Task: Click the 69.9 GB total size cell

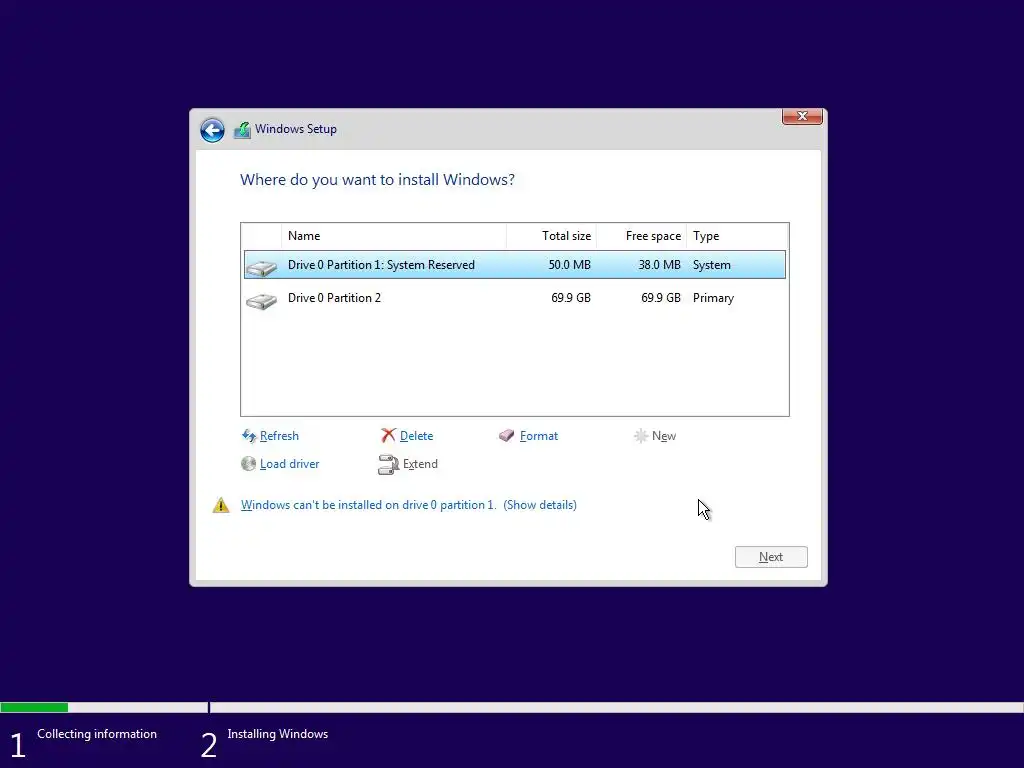Action: [571, 298]
